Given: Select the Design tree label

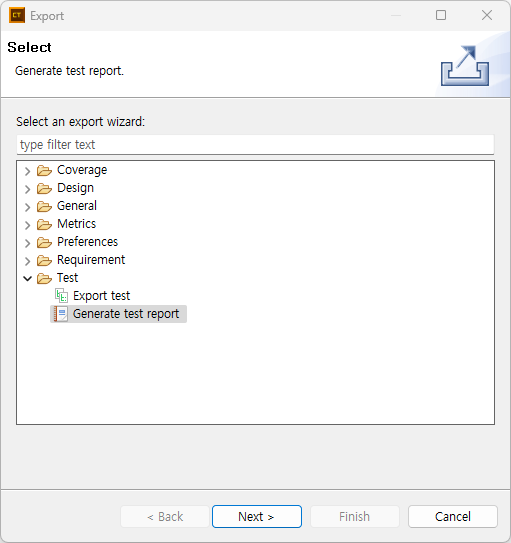Looking at the screenshot, I should (x=75, y=188).
